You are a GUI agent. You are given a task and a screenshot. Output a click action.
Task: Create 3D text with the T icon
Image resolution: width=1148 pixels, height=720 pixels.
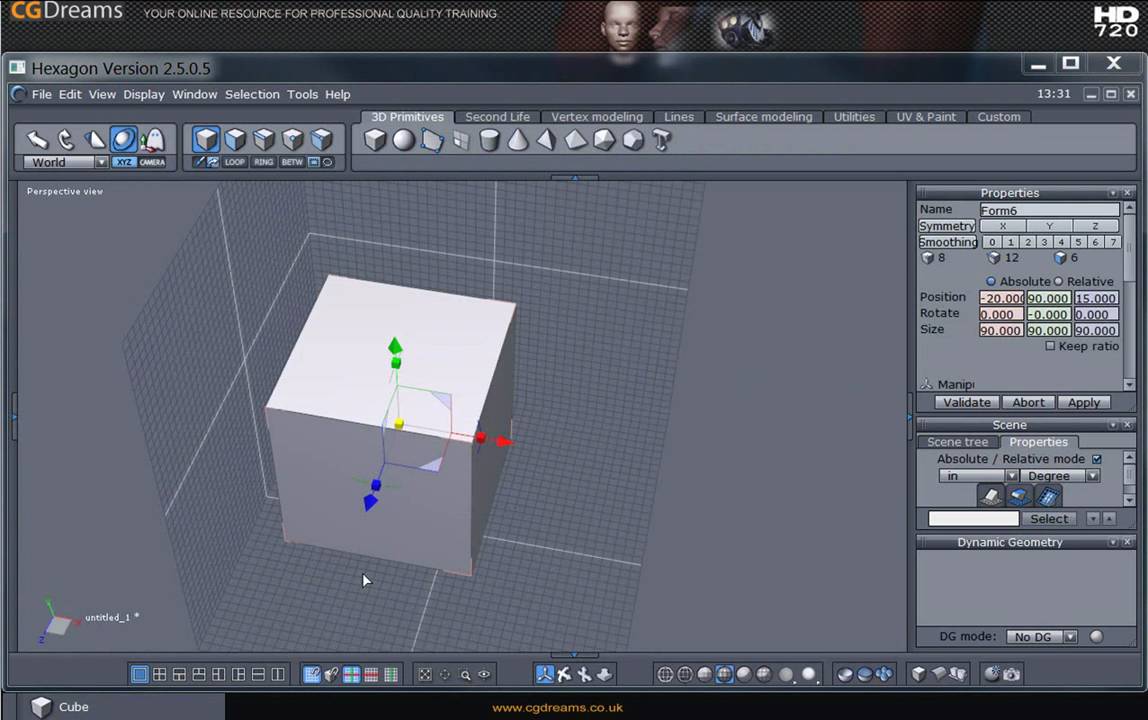click(661, 140)
